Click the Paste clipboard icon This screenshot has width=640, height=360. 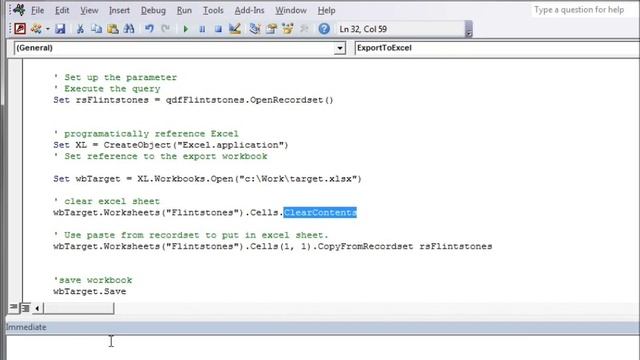click(113, 29)
